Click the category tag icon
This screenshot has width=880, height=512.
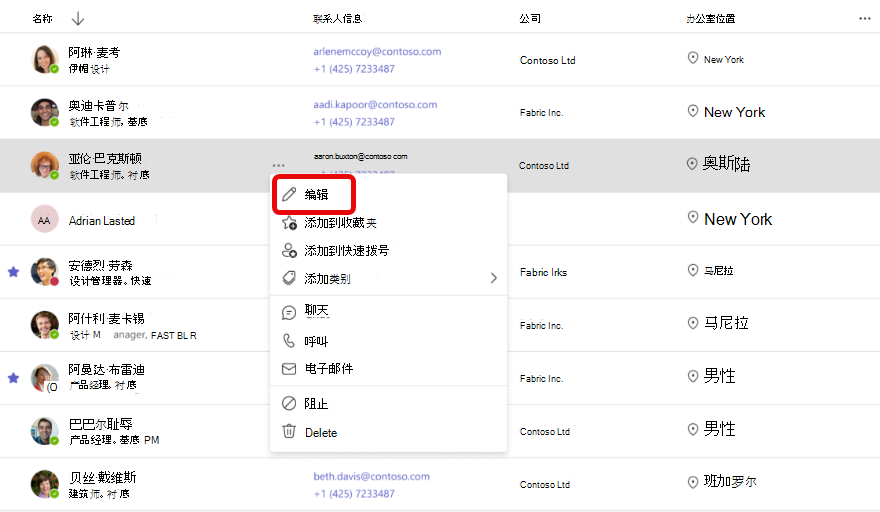288,278
